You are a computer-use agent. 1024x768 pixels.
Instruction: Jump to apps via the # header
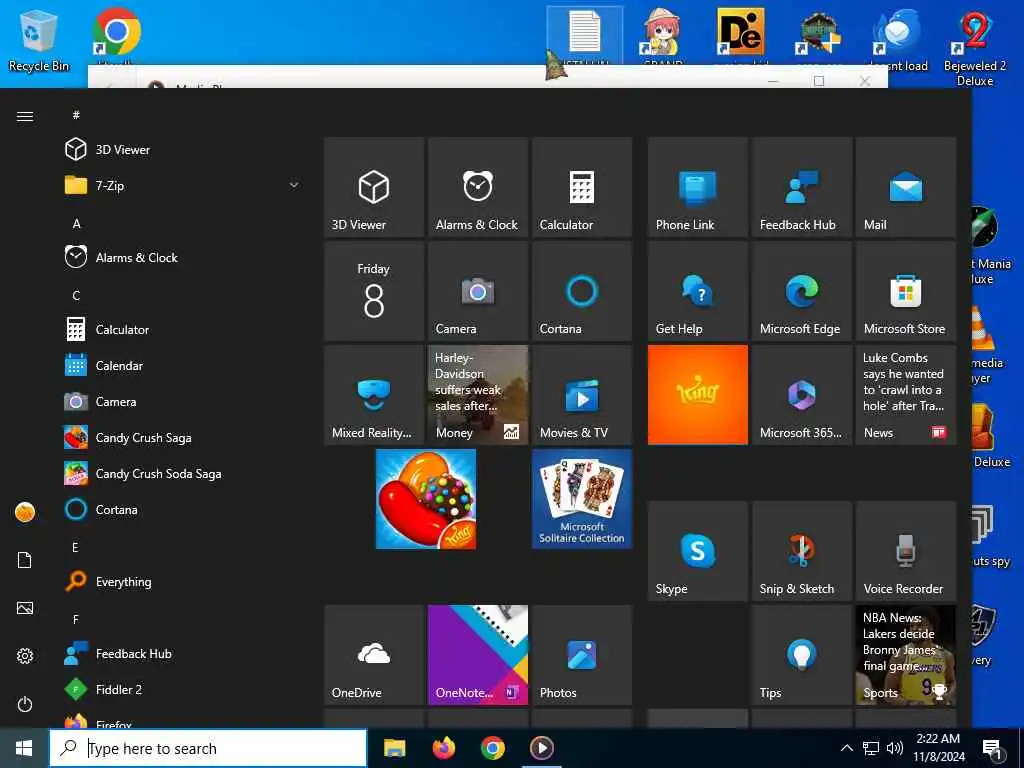tap(76, 115)
